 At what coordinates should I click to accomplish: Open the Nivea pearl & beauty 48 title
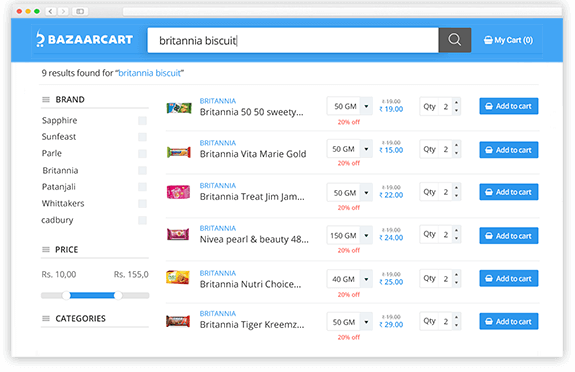(254, 240)
